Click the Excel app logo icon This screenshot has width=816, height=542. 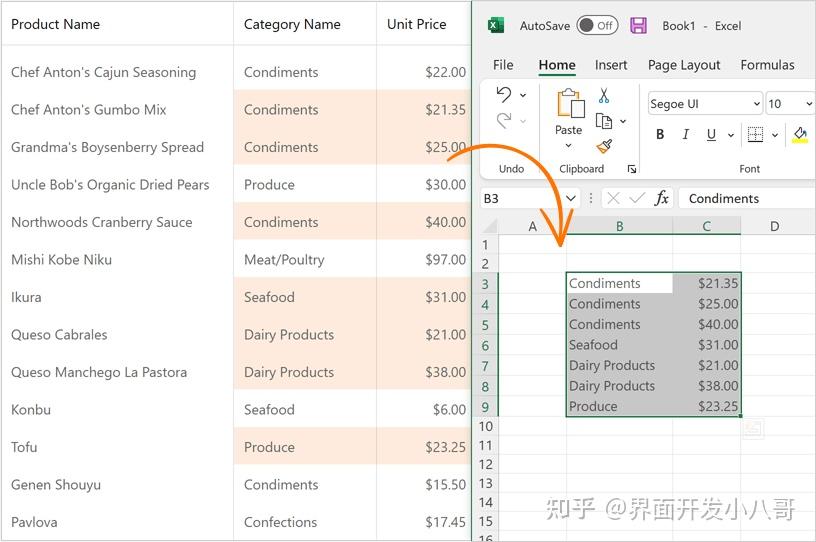tap(495, 26)
